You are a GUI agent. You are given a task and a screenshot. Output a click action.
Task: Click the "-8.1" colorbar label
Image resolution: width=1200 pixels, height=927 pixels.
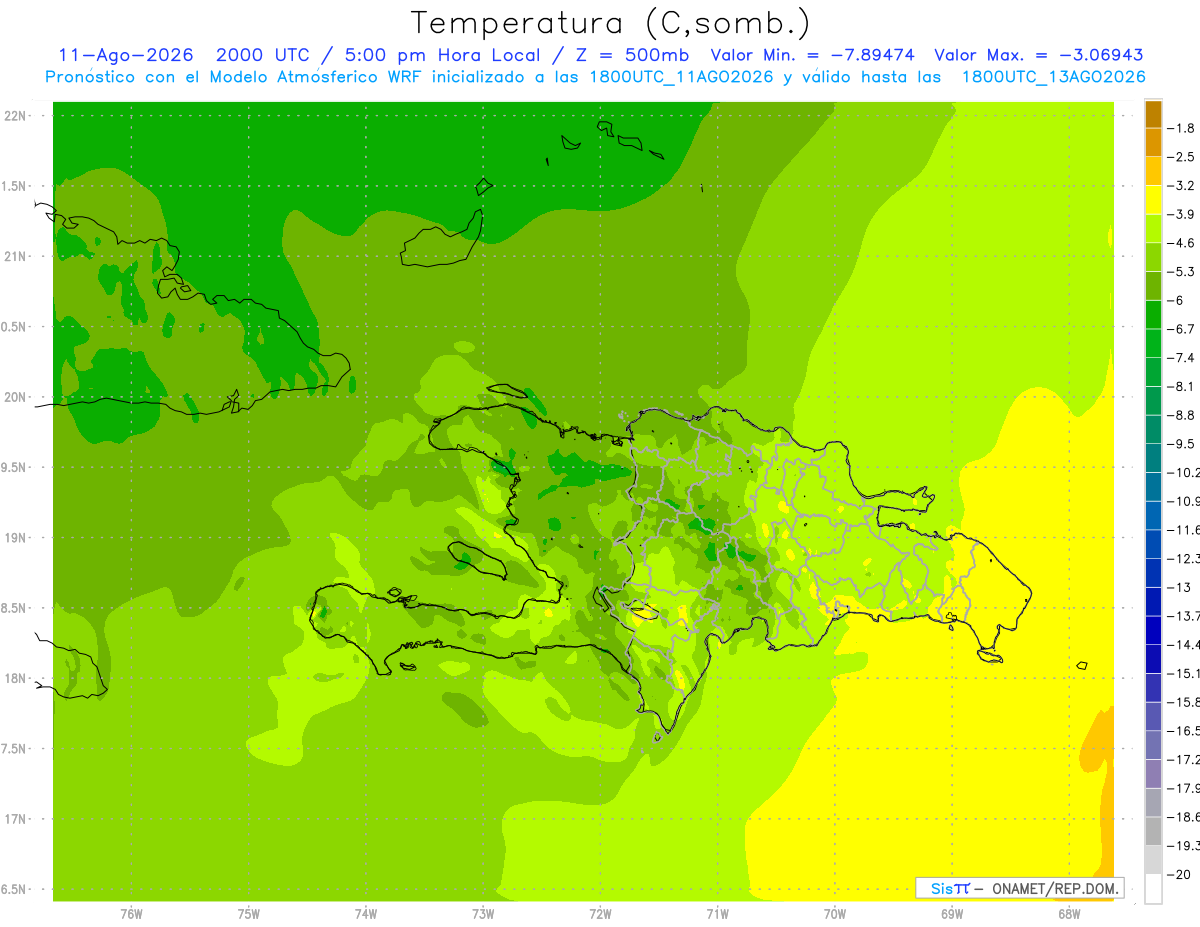[x=1182, y=387]
